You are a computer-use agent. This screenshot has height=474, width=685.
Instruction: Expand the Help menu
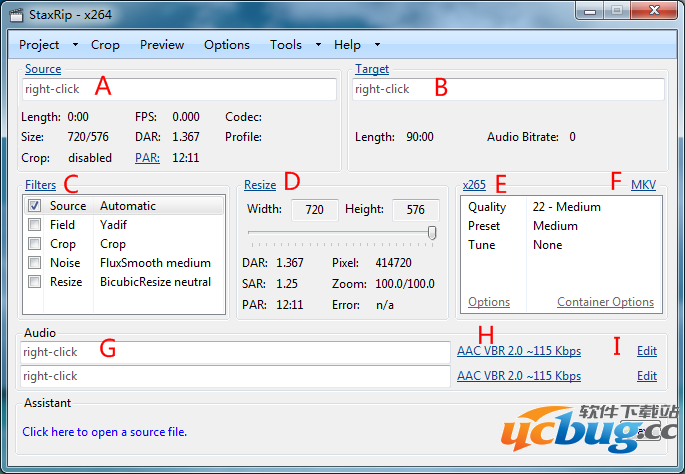356,45
